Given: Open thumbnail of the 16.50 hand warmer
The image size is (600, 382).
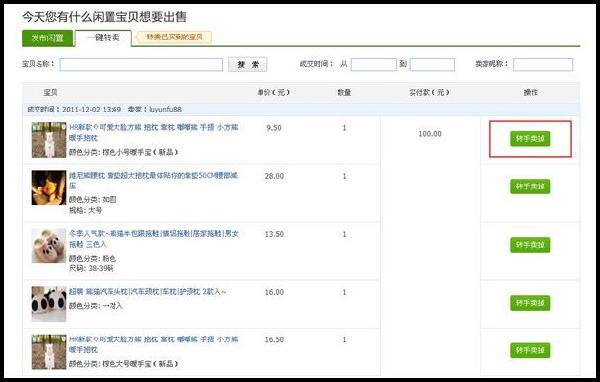Looking at the screenshot, I should coord(49,352).
